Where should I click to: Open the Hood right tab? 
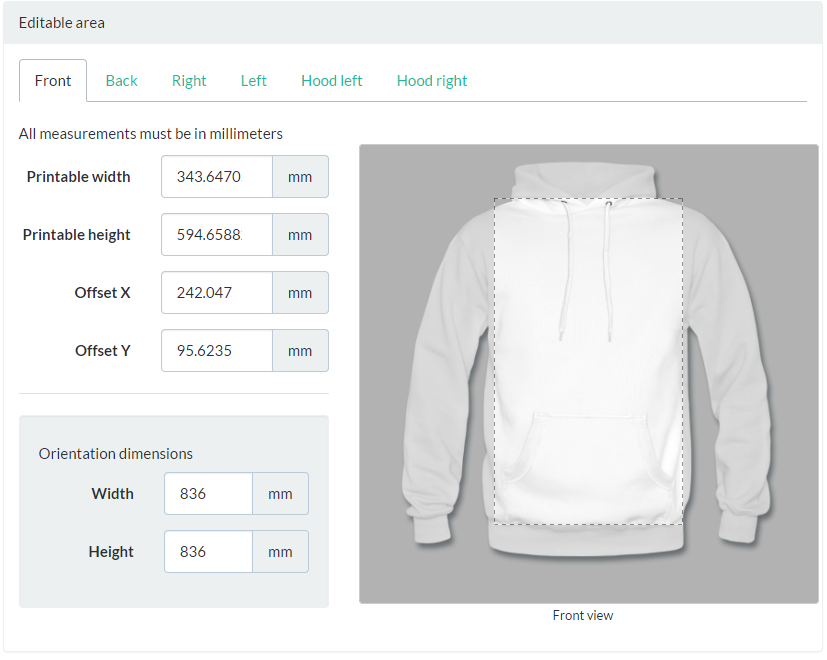432,81
